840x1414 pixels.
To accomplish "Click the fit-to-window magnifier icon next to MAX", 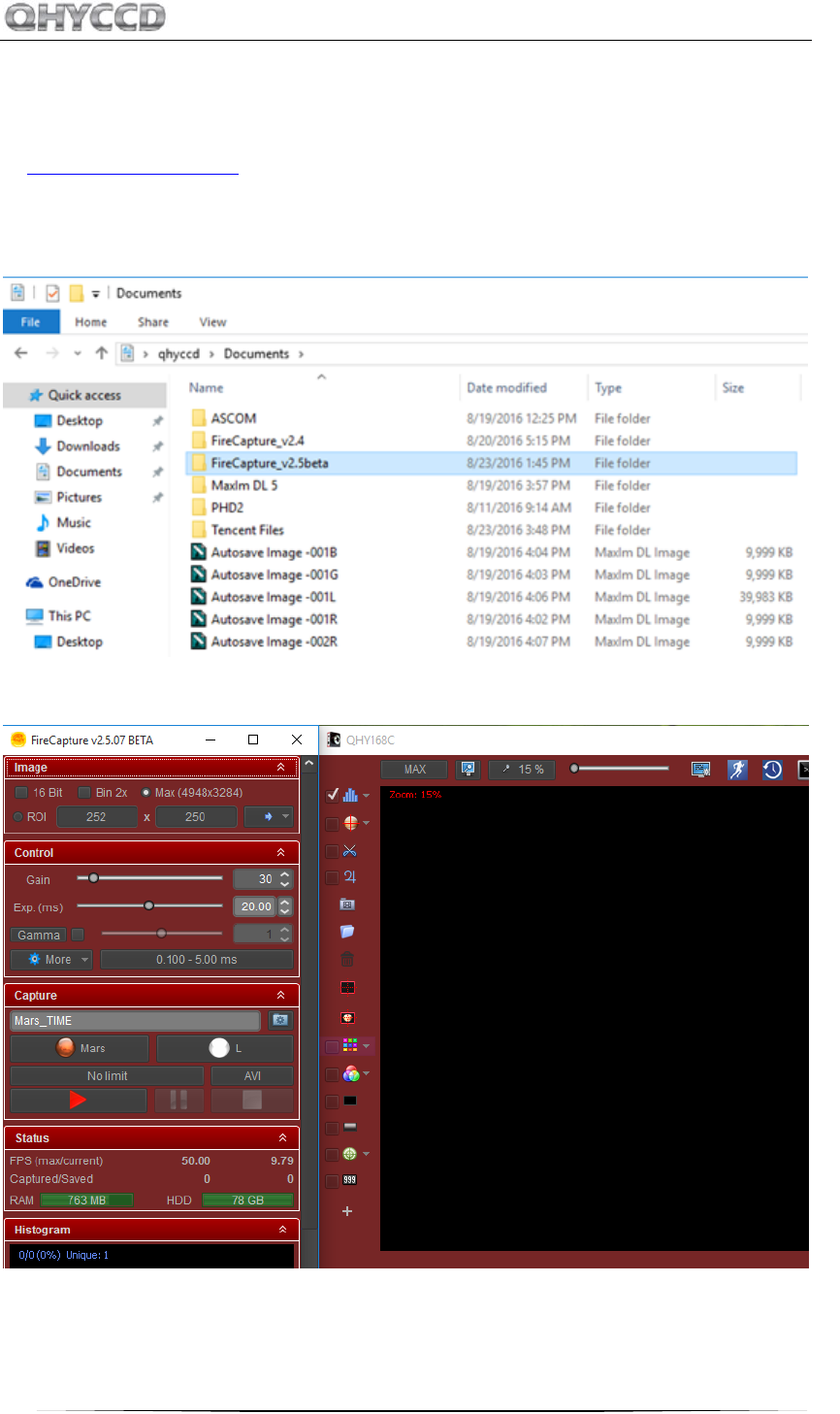I will tap(468, 770).
